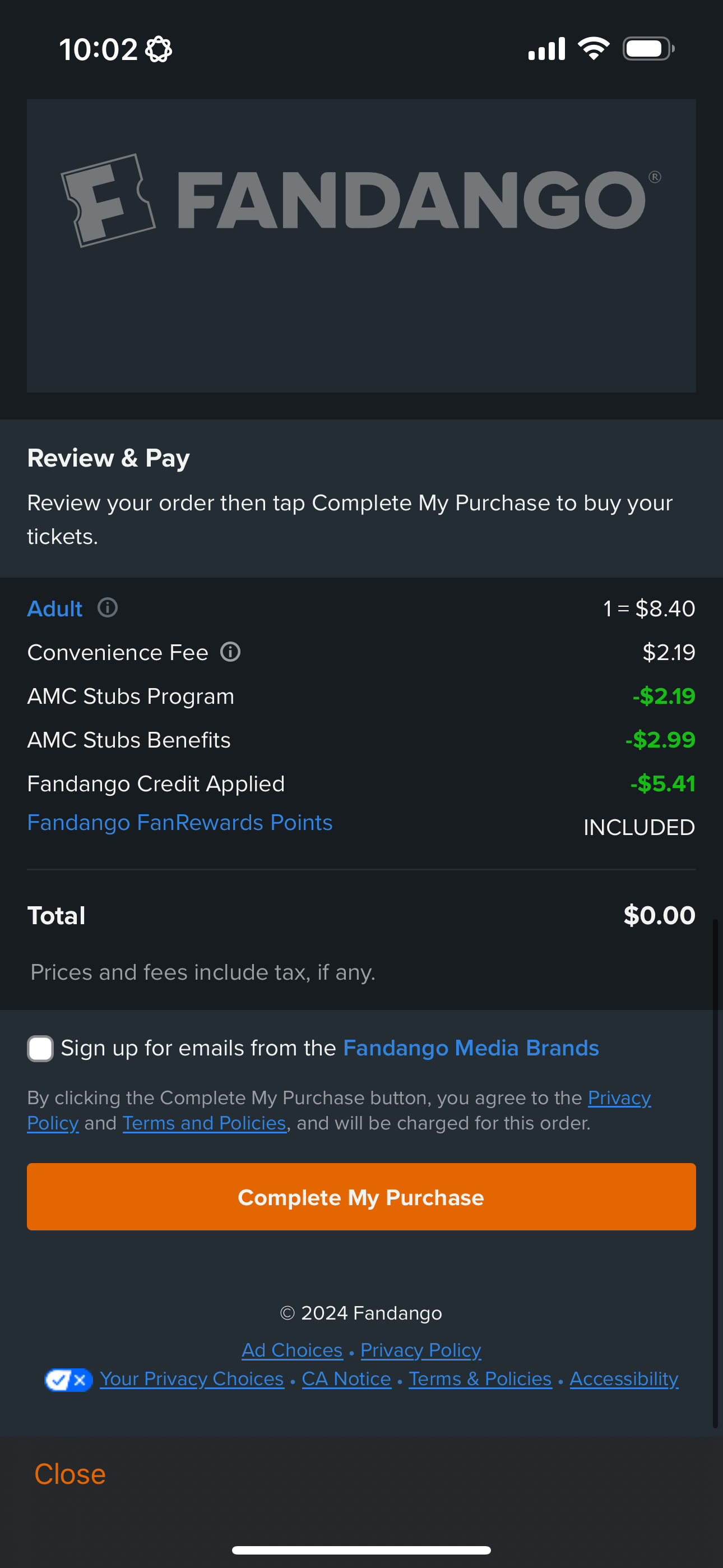Open the Fandango Media Brands link
The height and width of the screenshot is (1568, 723).
coord(470,1048)
